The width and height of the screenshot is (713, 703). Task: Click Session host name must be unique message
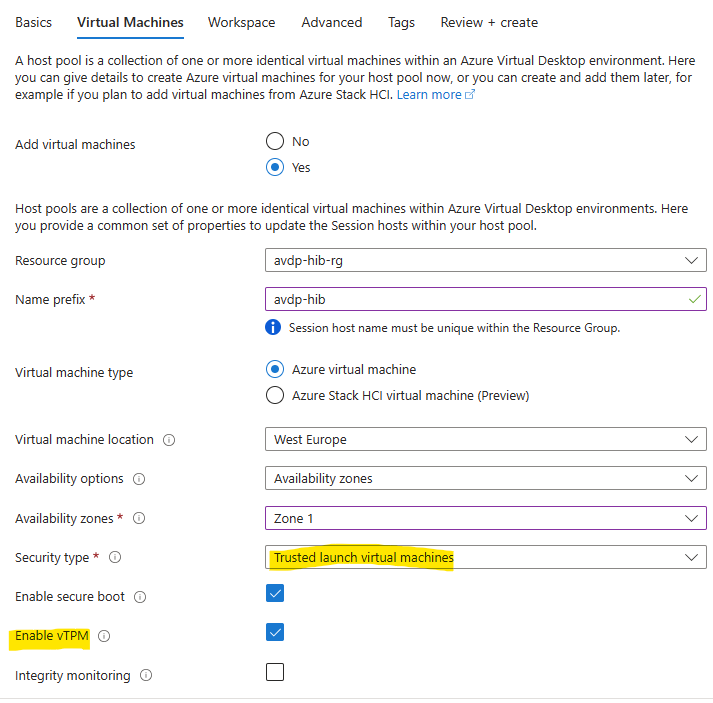[455, 328]
